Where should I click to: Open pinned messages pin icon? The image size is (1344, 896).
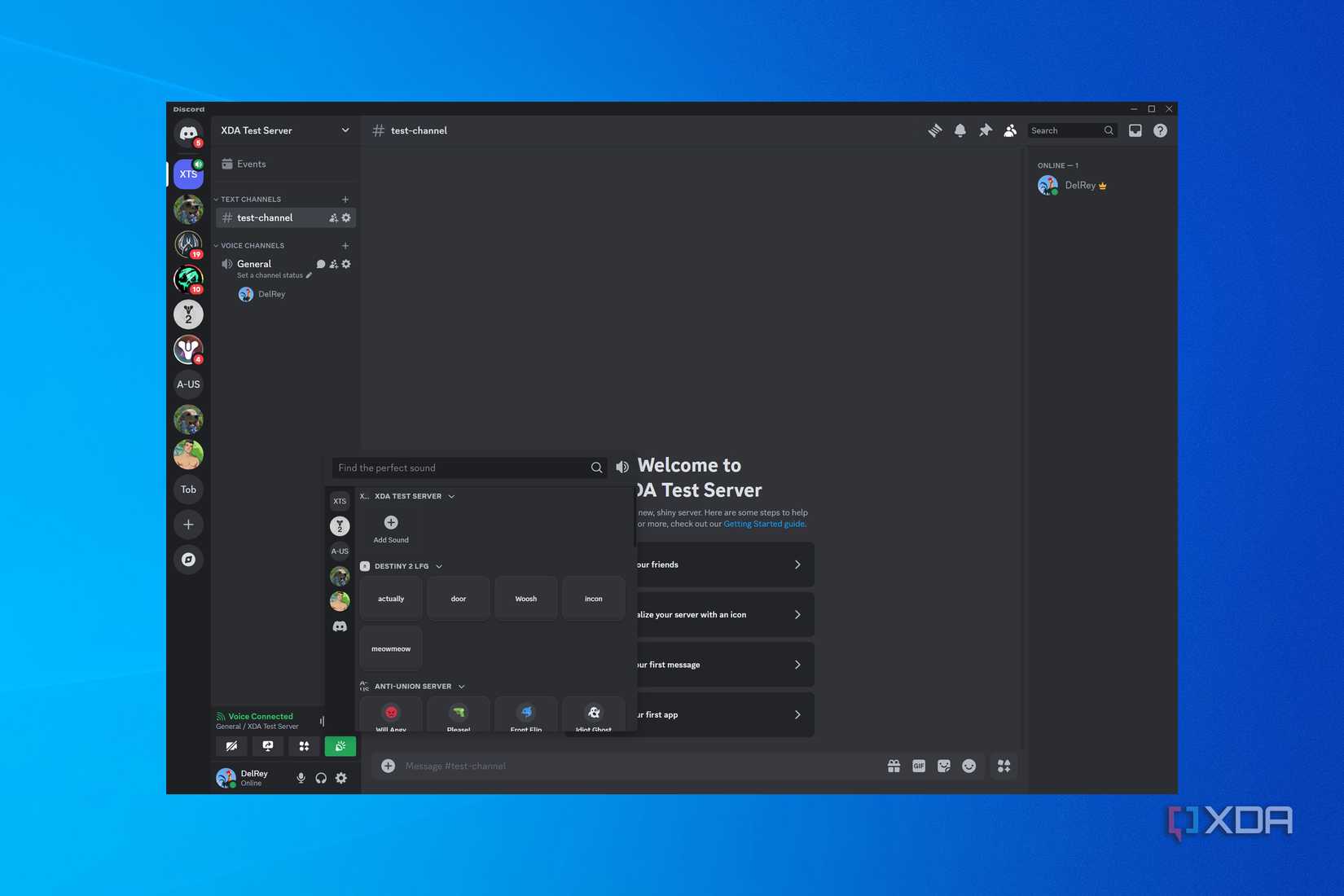pyautogui.click(x=985, y=130)
